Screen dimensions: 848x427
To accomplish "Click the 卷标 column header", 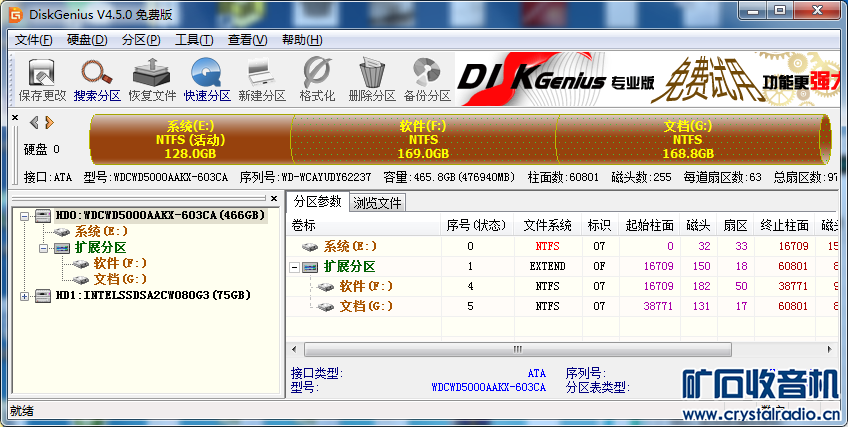I will [x=364, y=225].
